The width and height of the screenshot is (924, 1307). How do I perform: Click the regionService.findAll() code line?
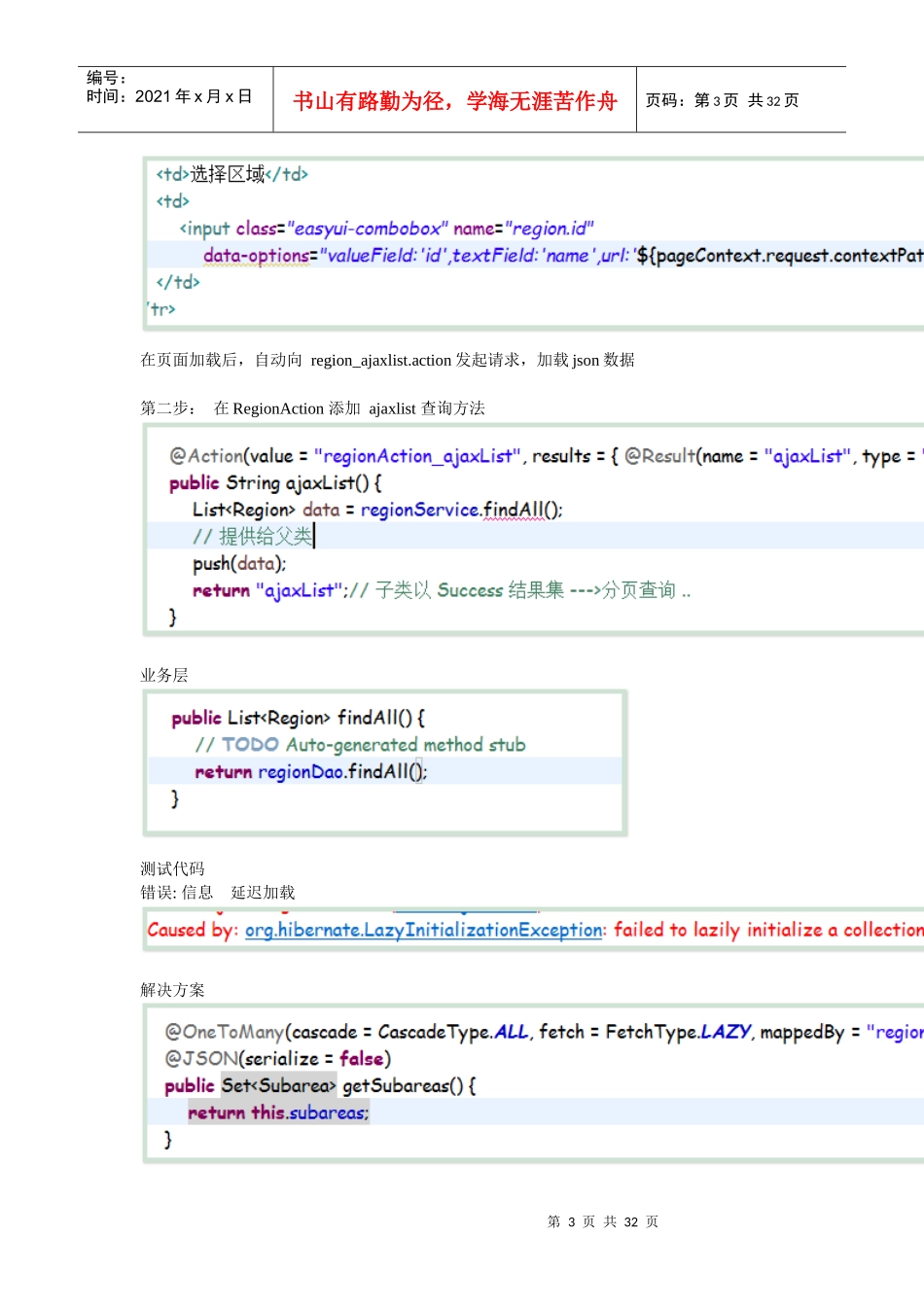coord(377,510)
